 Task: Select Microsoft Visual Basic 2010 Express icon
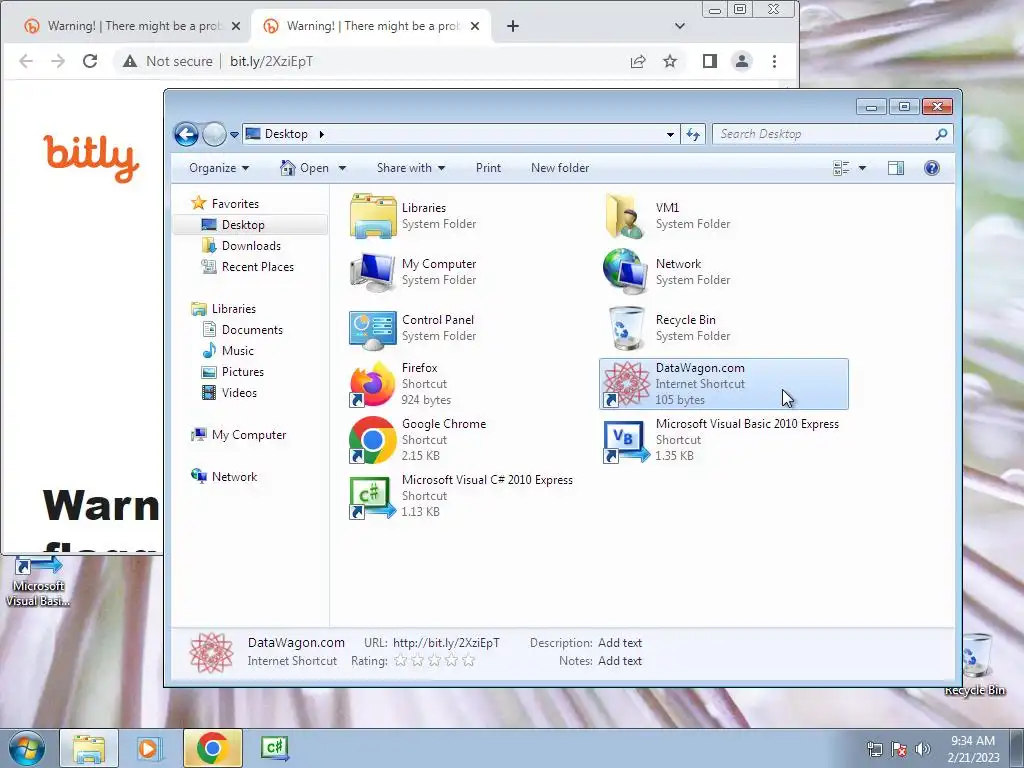coord(626,440)
